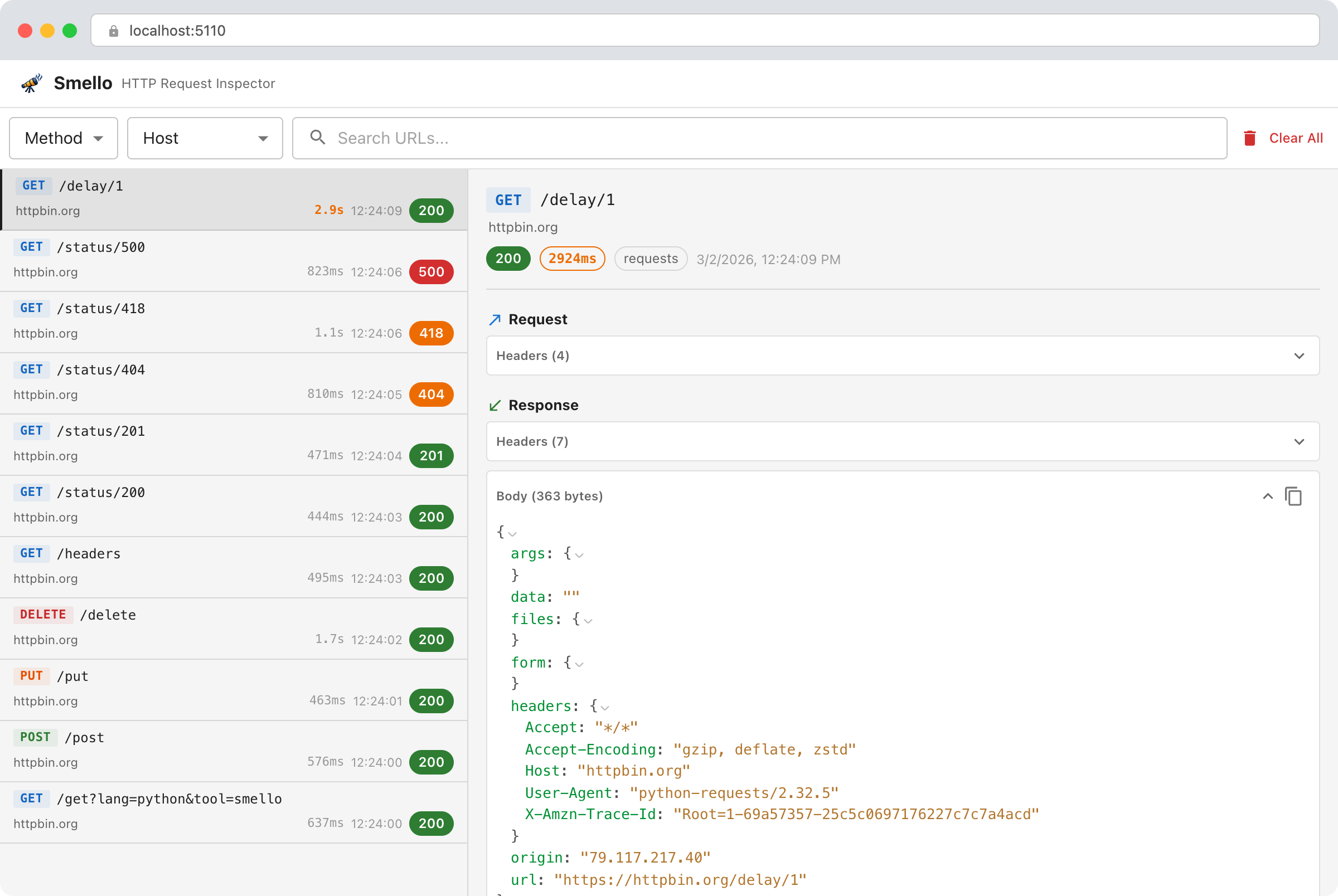This screenshot has height=896, width=1338.
Task: Open the Method filter dropdown
Action: coord(64,138)
